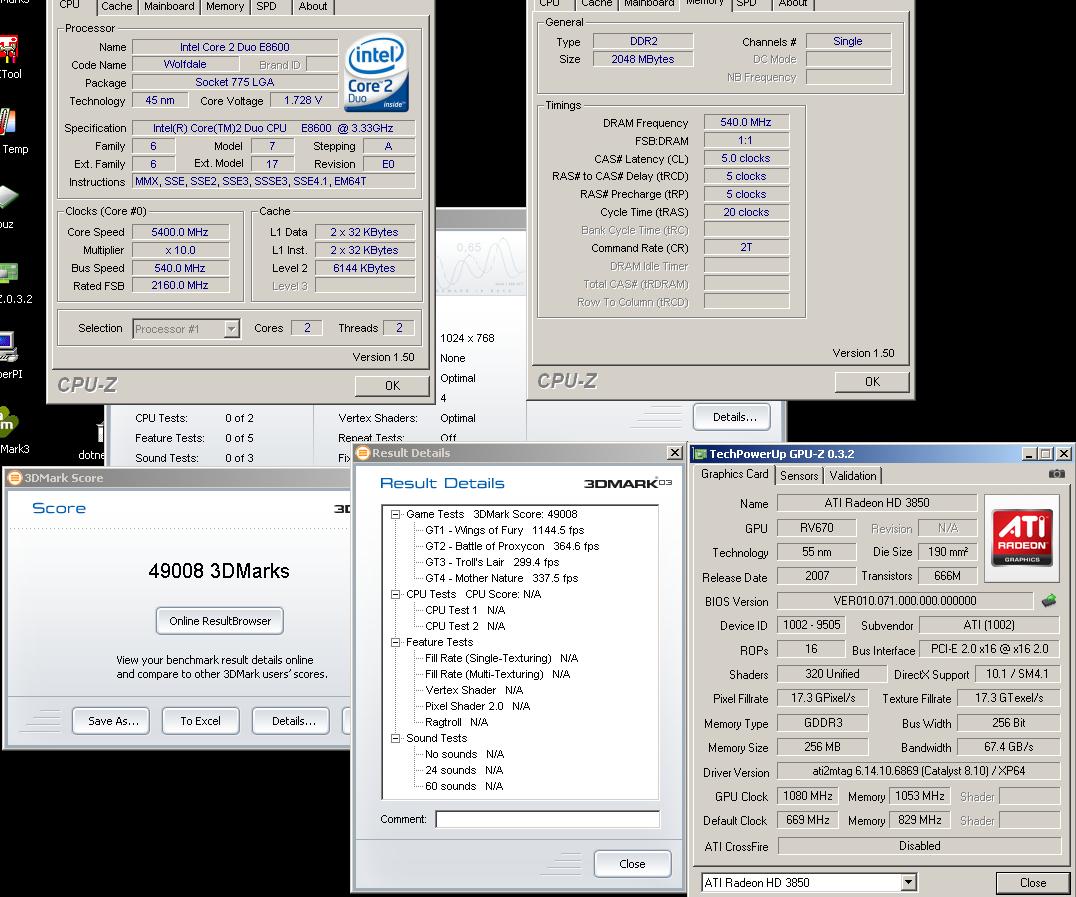Viewport: 1076px width, 897px height.
Task: Collapse the CPU Tests tree node
Action: [395, 594]
